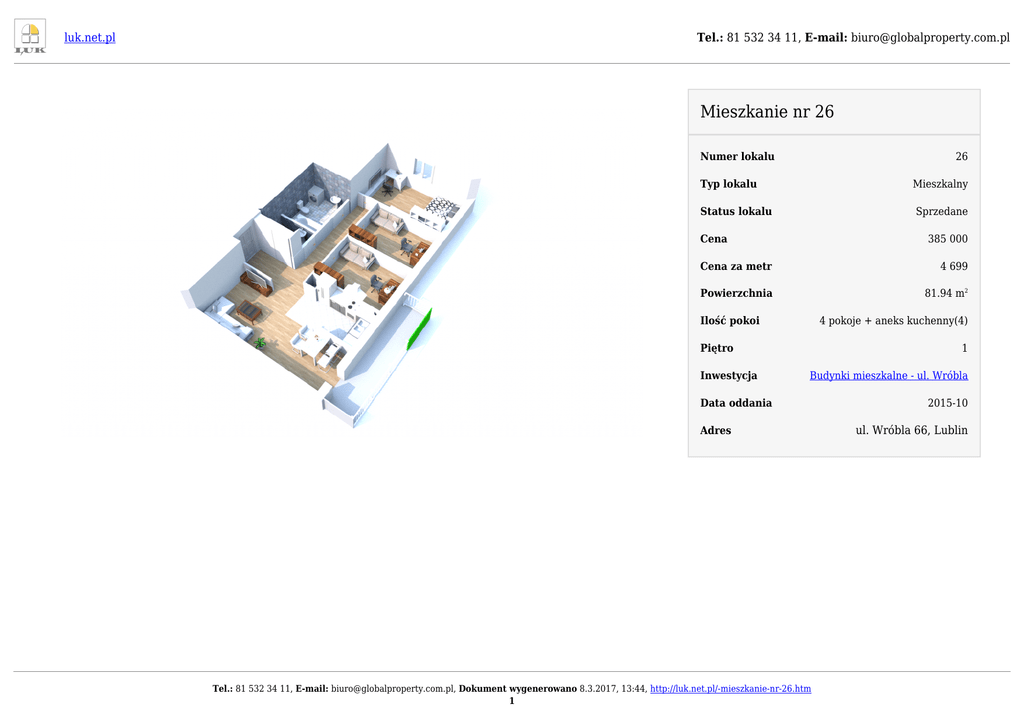Select the 'Numer lokalu' row label
This screenshot has width=1024, height=725.
(x=737, y=157)
